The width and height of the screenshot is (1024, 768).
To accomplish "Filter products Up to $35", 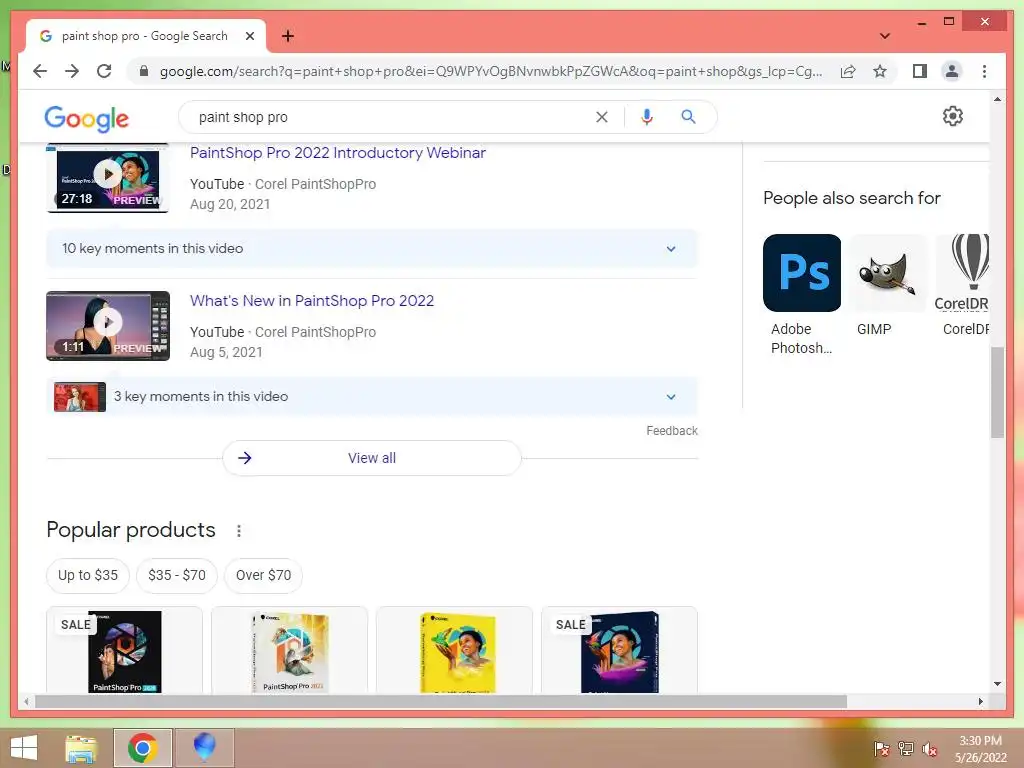I will 88,575.
